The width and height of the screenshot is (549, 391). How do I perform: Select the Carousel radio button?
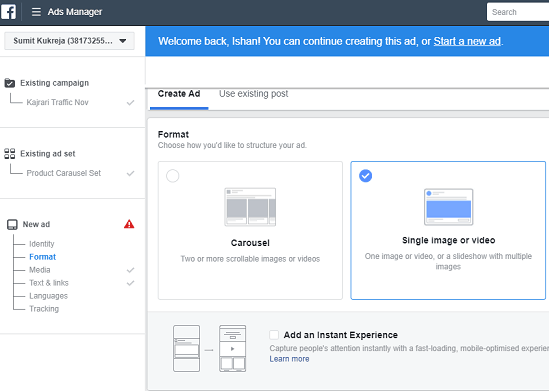tap(173, 176)
